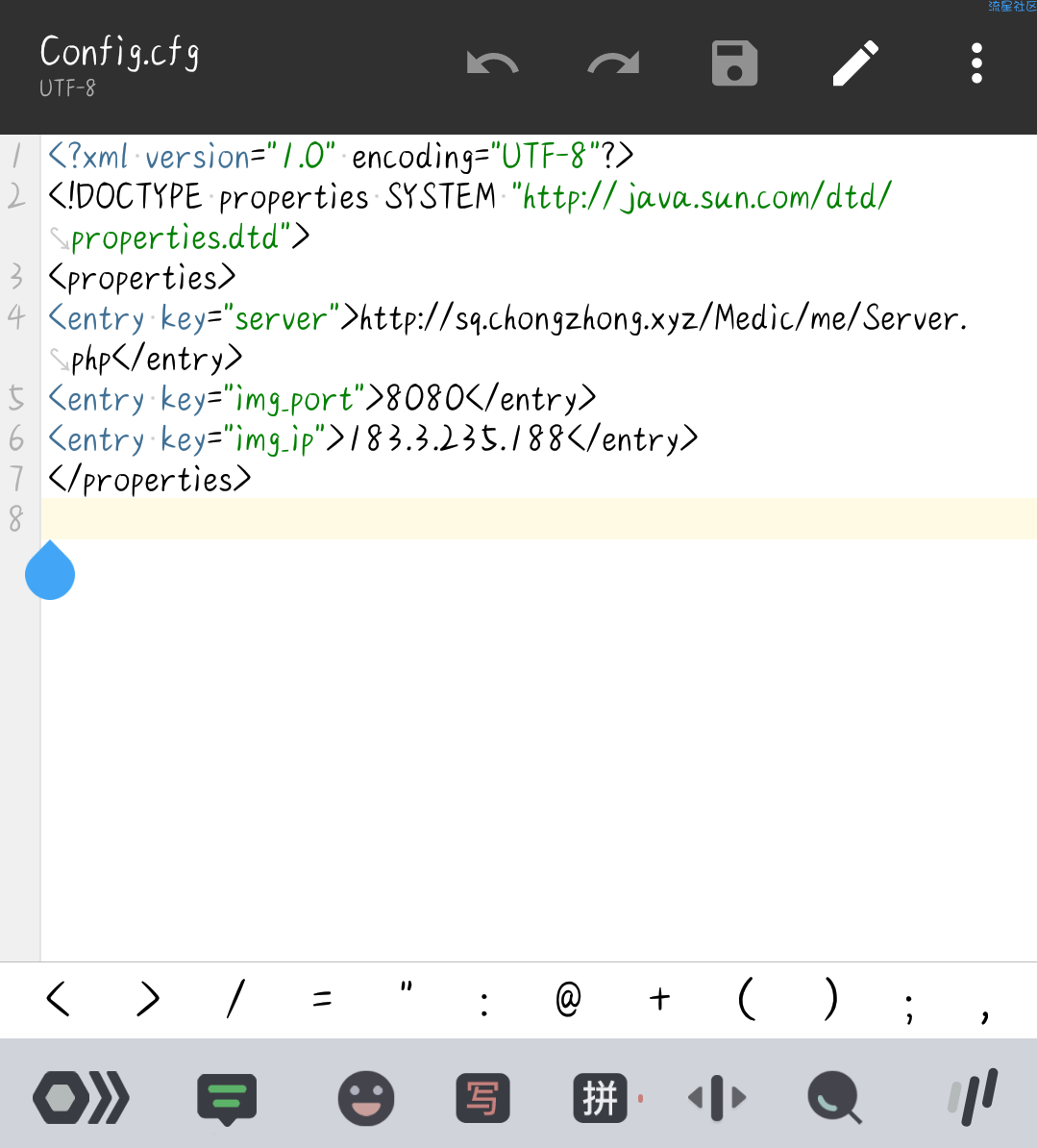This screenshot has height=1148, width=1037.
Task: Click the "img_ip" key attribute
Action: 274,439
